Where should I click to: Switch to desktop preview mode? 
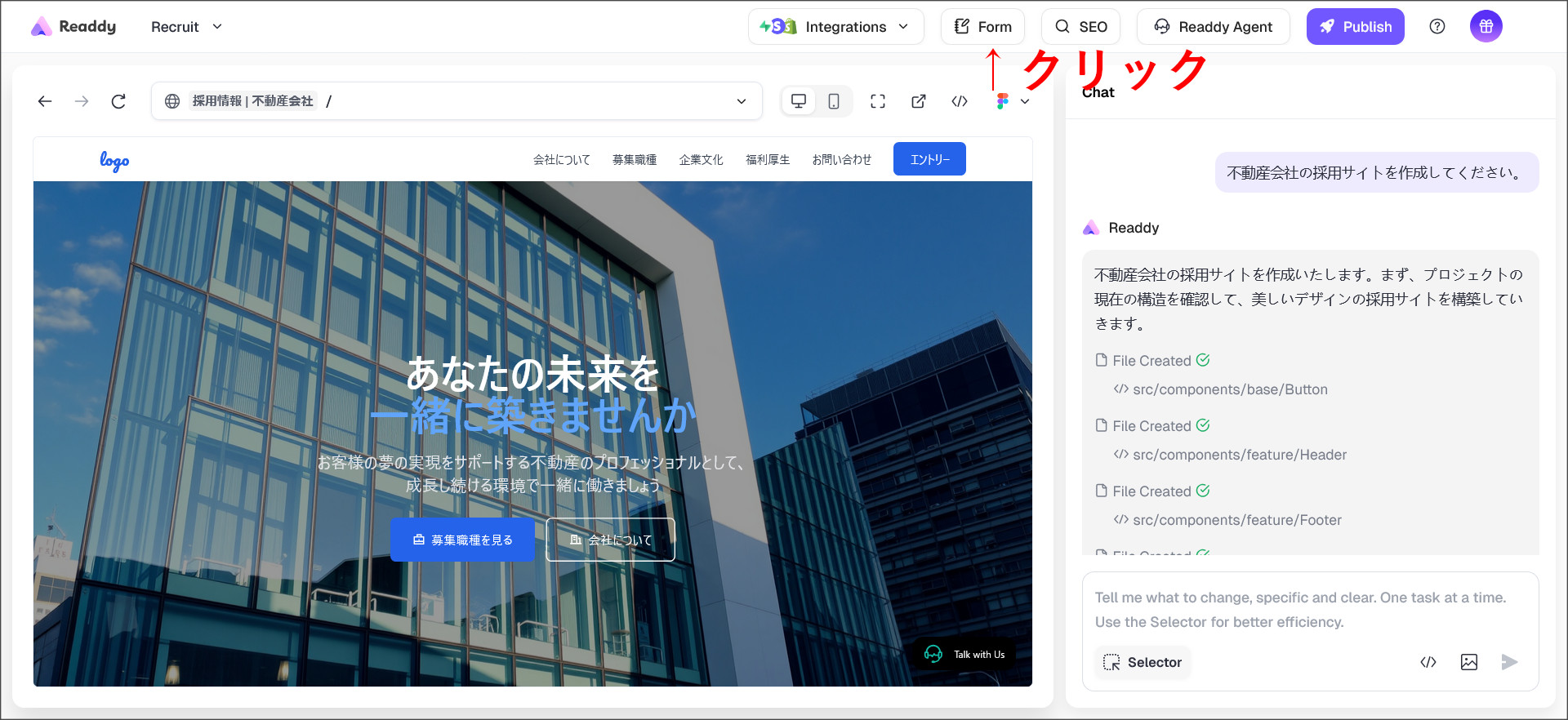tap(799, 101)
